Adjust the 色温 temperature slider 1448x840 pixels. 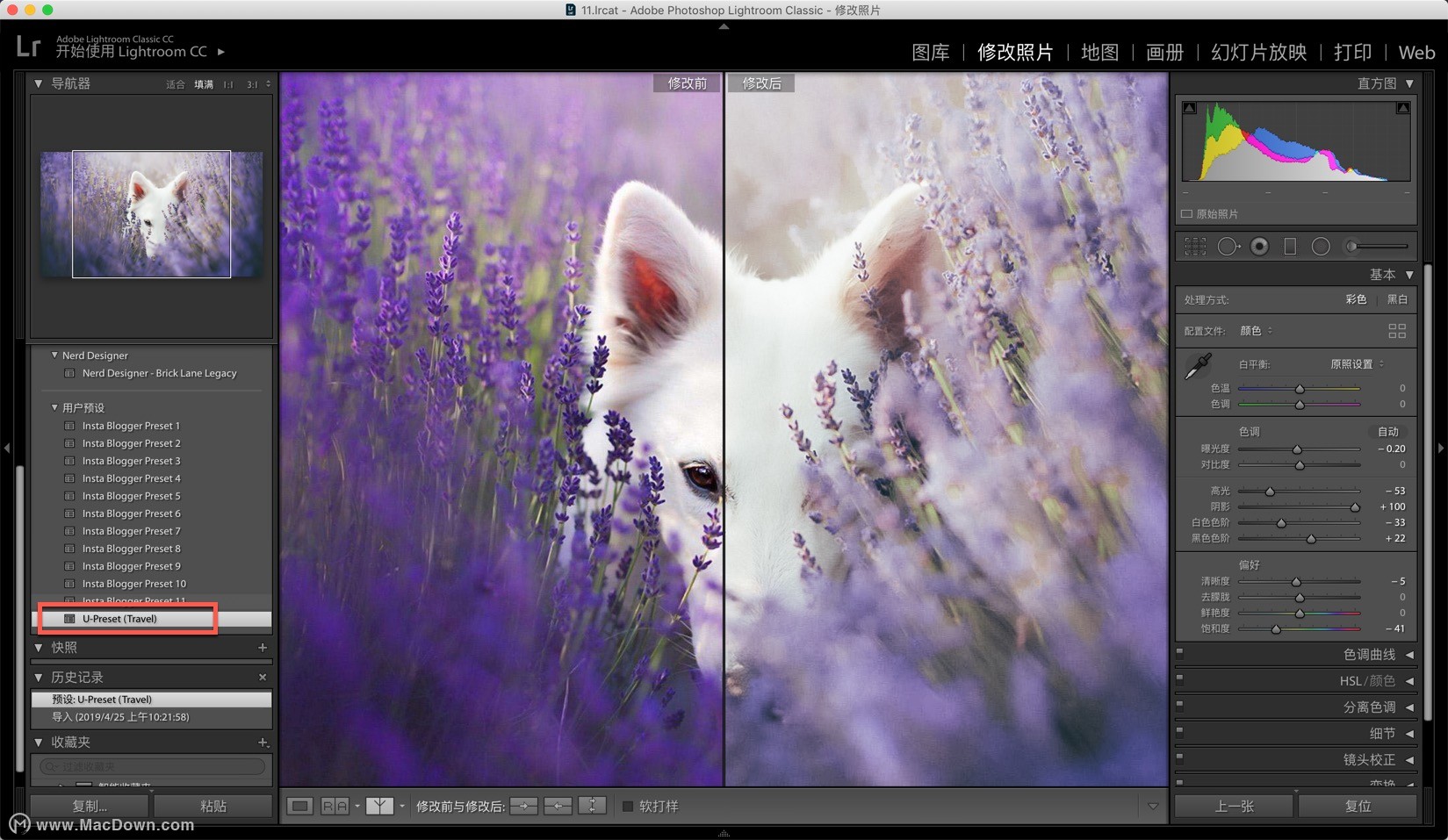(1299, 389)
